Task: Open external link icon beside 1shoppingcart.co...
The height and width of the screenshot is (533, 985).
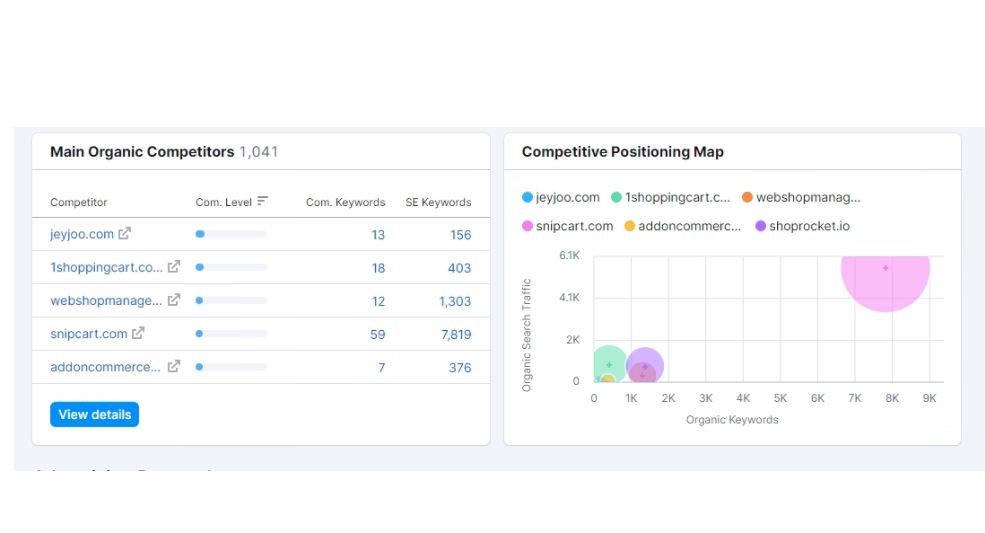Action: click(x=174, y=266)
